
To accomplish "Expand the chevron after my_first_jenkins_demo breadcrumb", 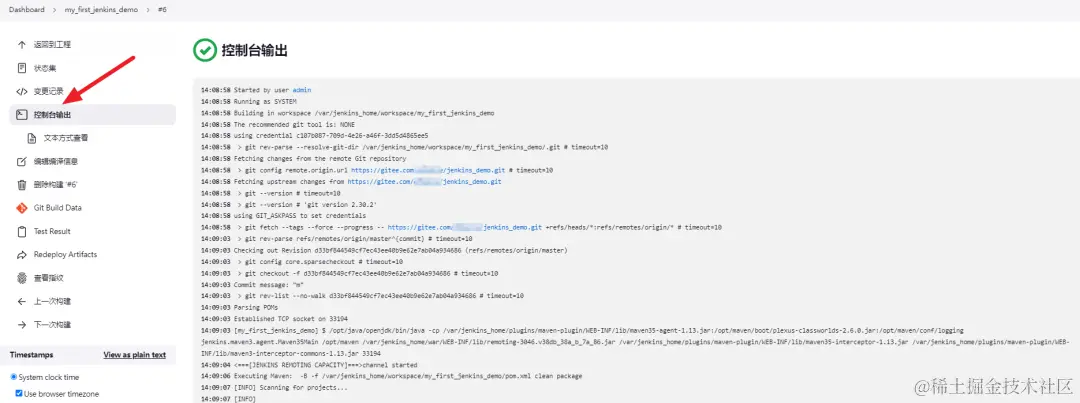I will [x=147, y=10].
